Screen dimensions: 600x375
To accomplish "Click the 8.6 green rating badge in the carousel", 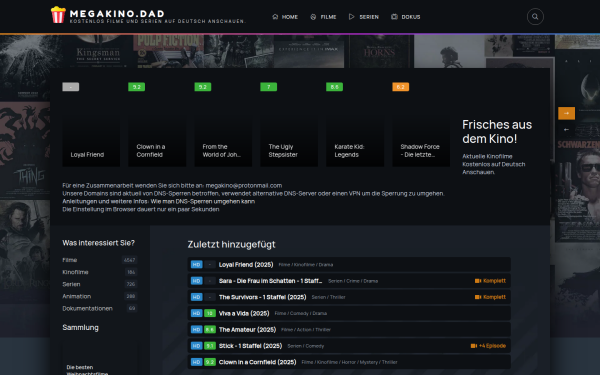I will [x=334, y=87].
